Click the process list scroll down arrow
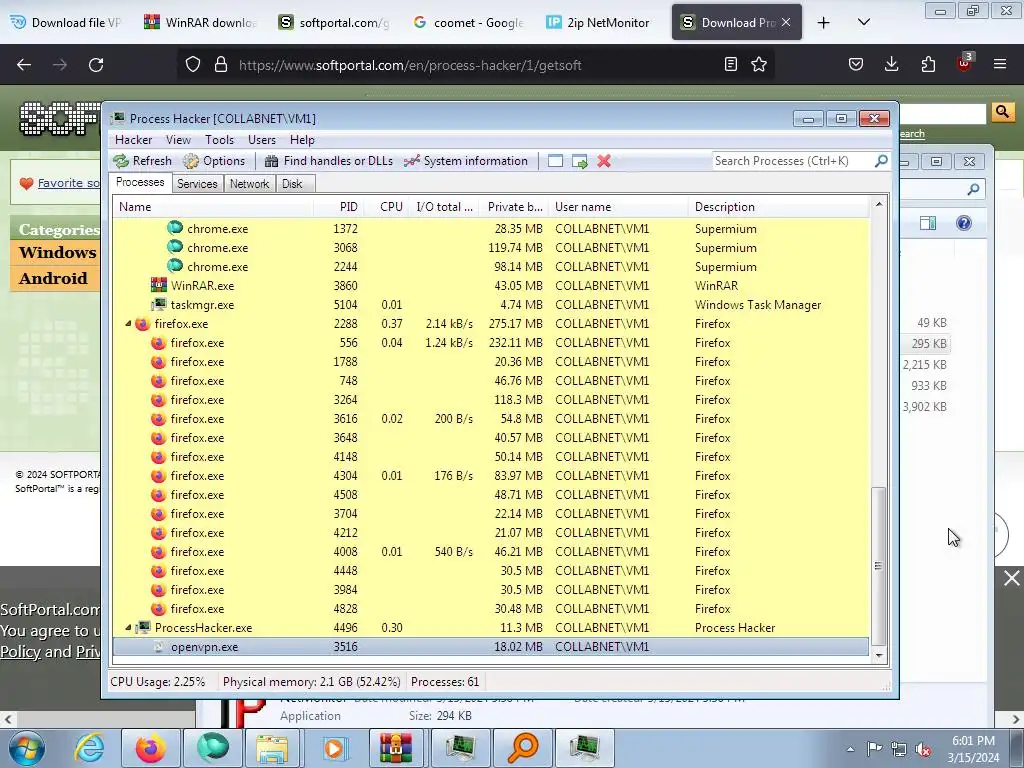This screenshot has height=768, width=1024. pos(879,655)
